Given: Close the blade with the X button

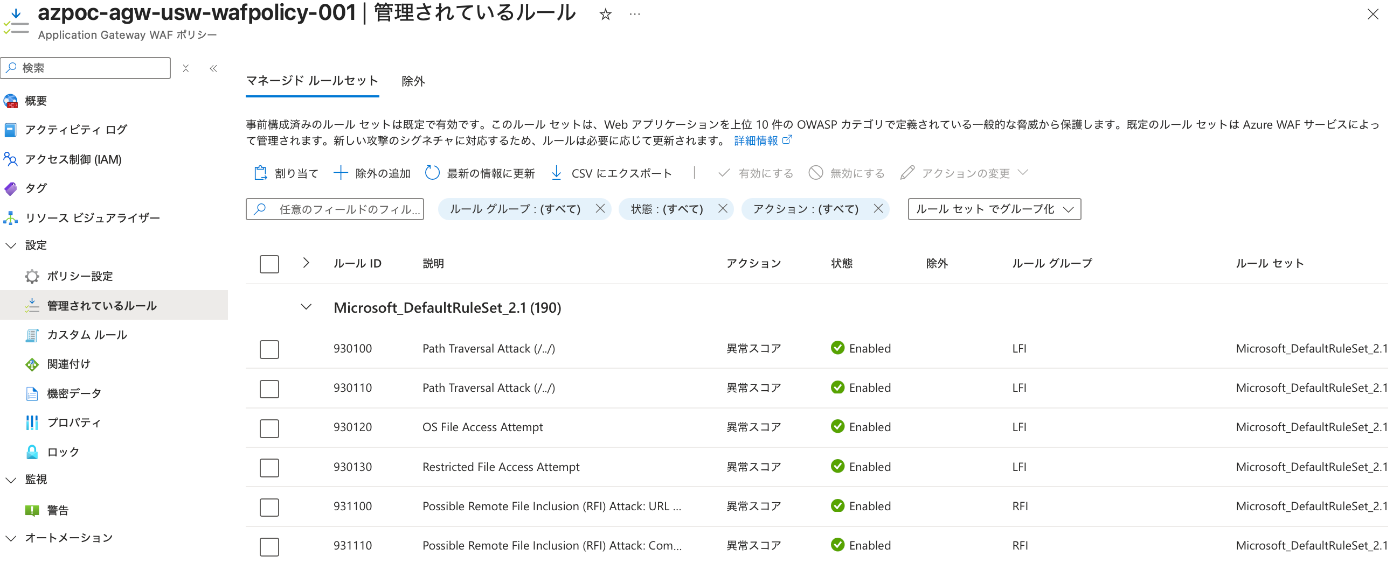Looking at the screenshot, I should (x=1371, y=14).
